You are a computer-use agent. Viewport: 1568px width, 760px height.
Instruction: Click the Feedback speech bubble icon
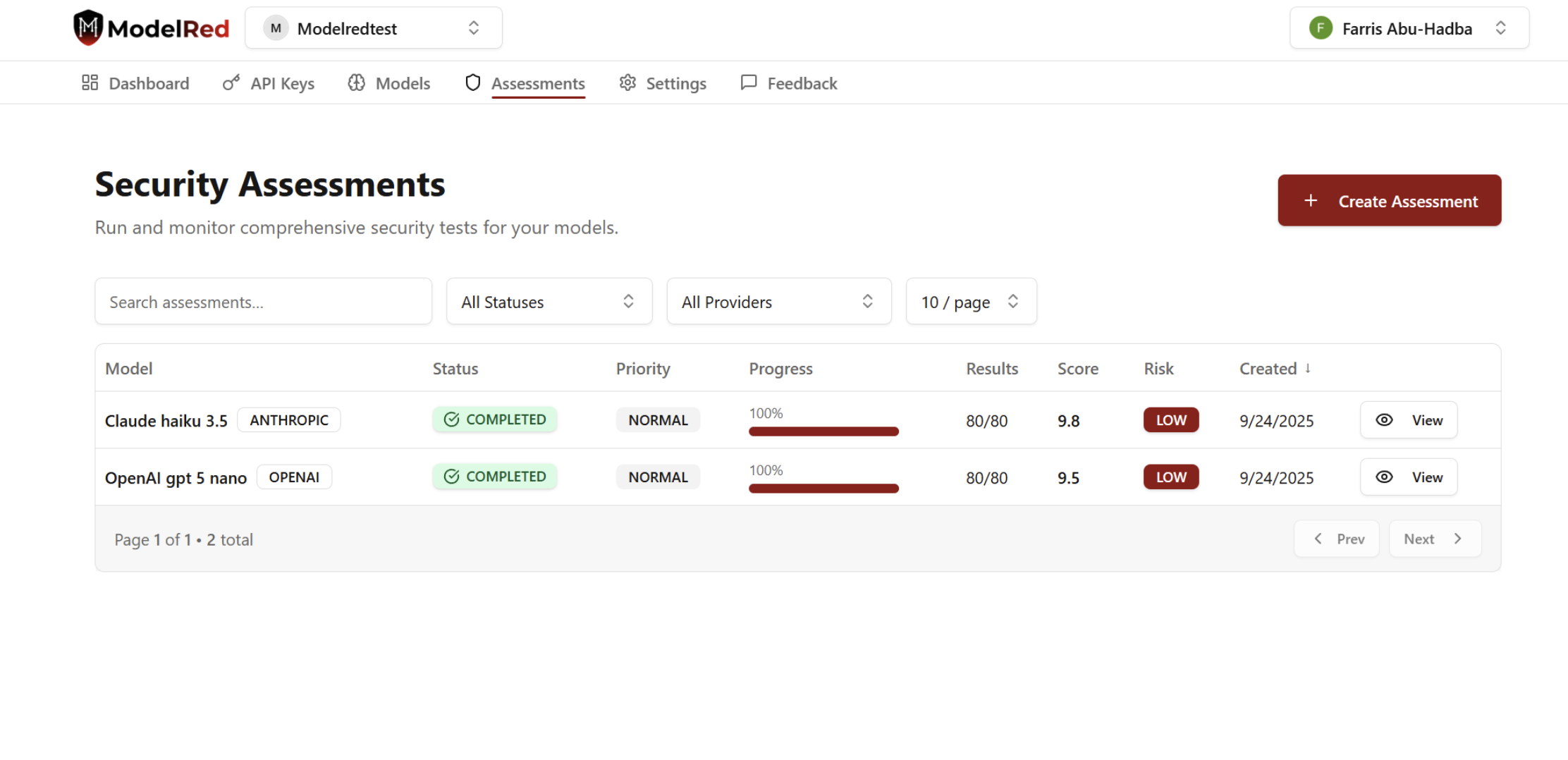[749, 82]
